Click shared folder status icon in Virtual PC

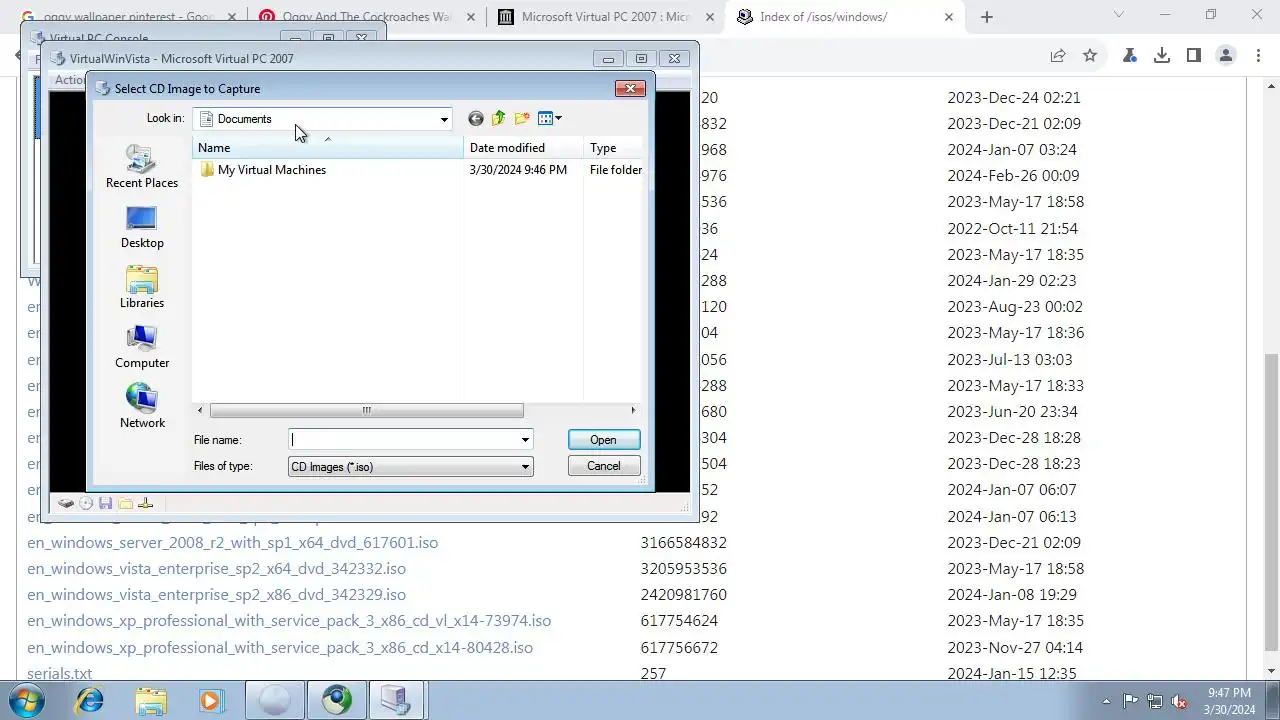point(125,504)
